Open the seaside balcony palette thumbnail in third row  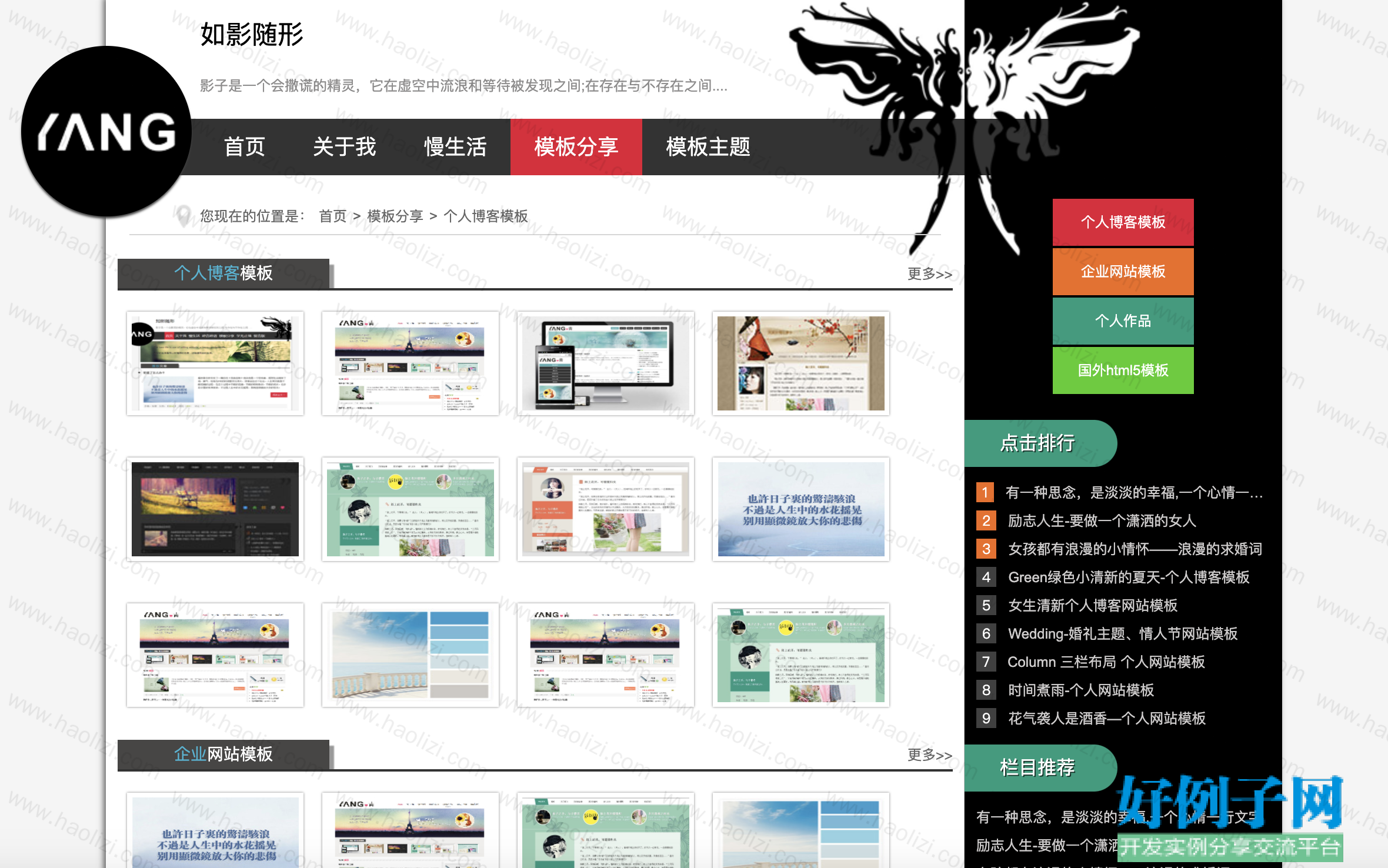[411, 655]
